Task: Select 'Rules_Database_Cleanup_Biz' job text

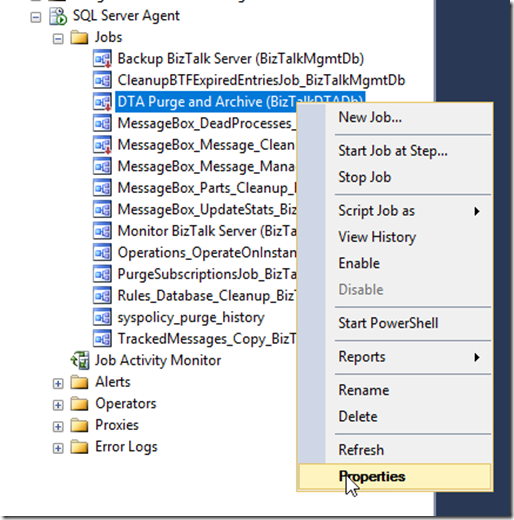Action: [x=207, y=296]
